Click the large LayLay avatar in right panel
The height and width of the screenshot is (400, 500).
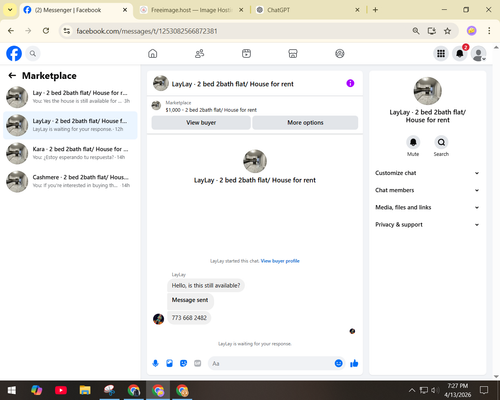427,91
